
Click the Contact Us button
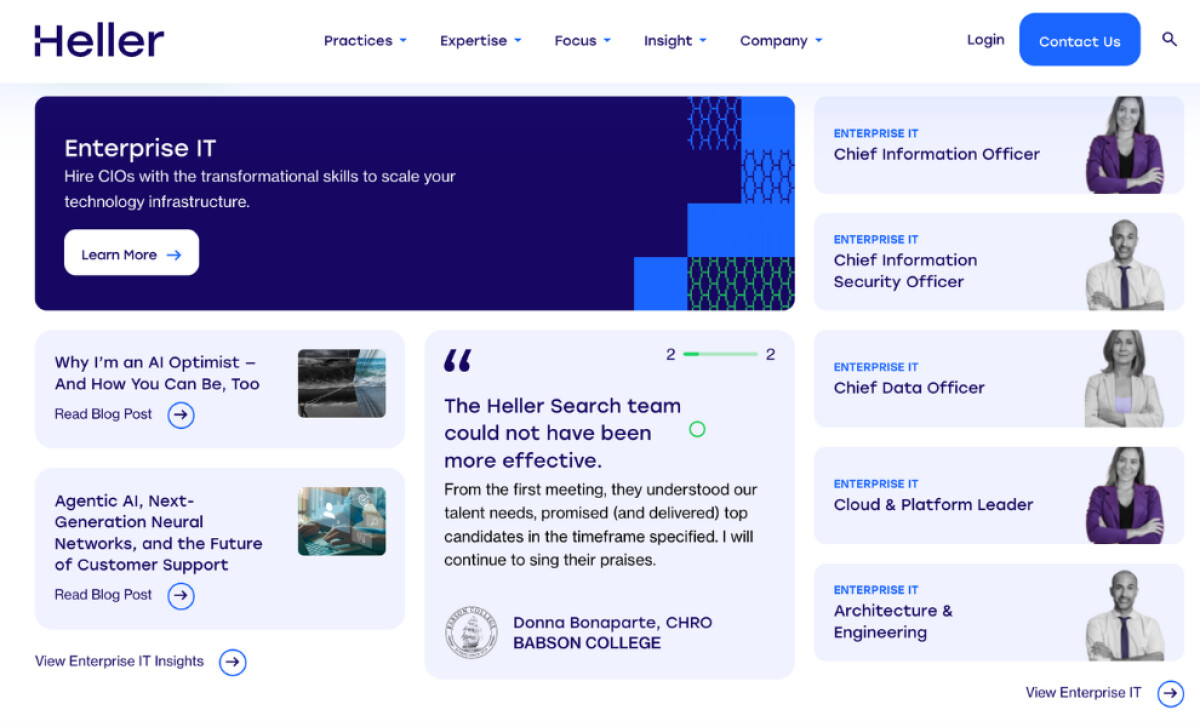[x=1079, y=40]
